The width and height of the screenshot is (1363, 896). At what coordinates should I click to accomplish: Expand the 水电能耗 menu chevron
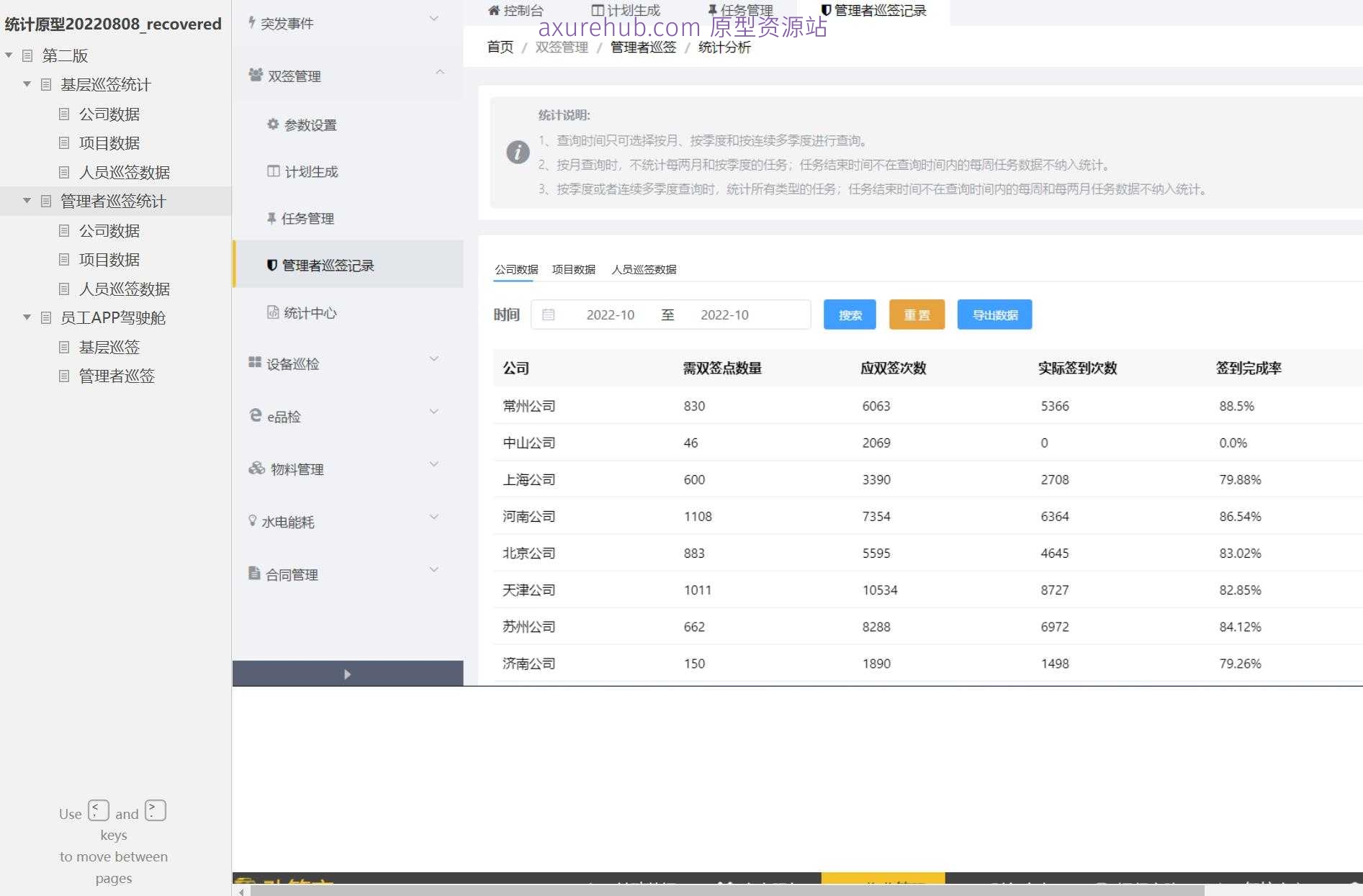(x=434, y=517)
